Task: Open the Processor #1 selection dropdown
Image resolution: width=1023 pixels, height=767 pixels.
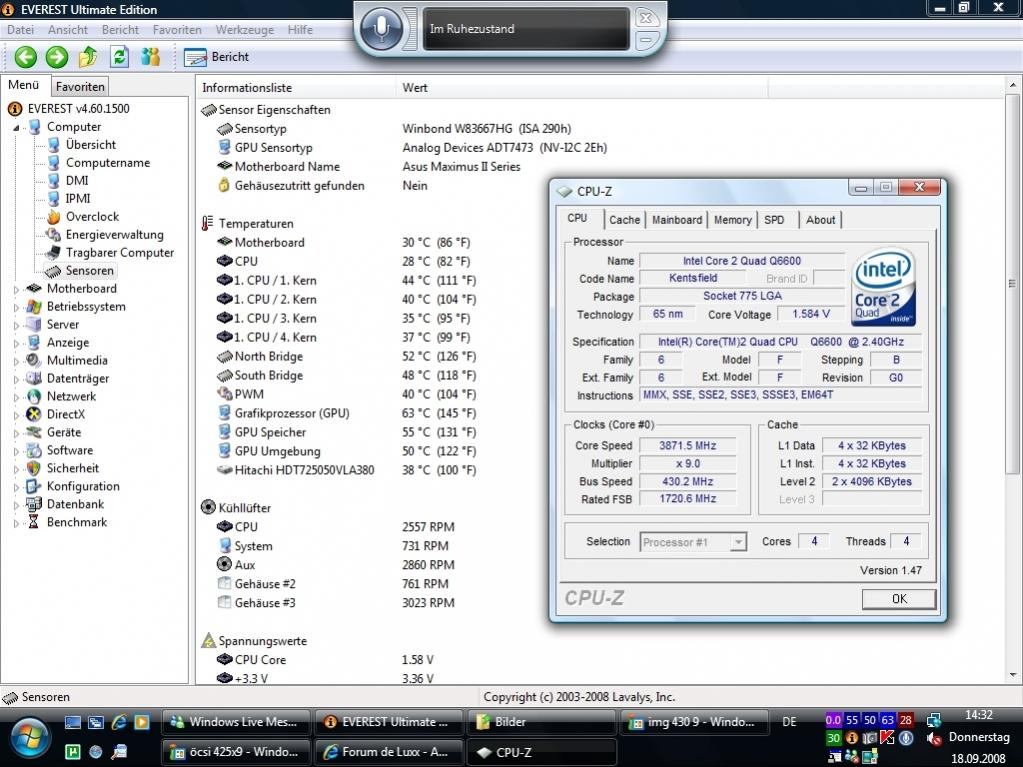Action: pyautogui.click(x=693, y=542)
